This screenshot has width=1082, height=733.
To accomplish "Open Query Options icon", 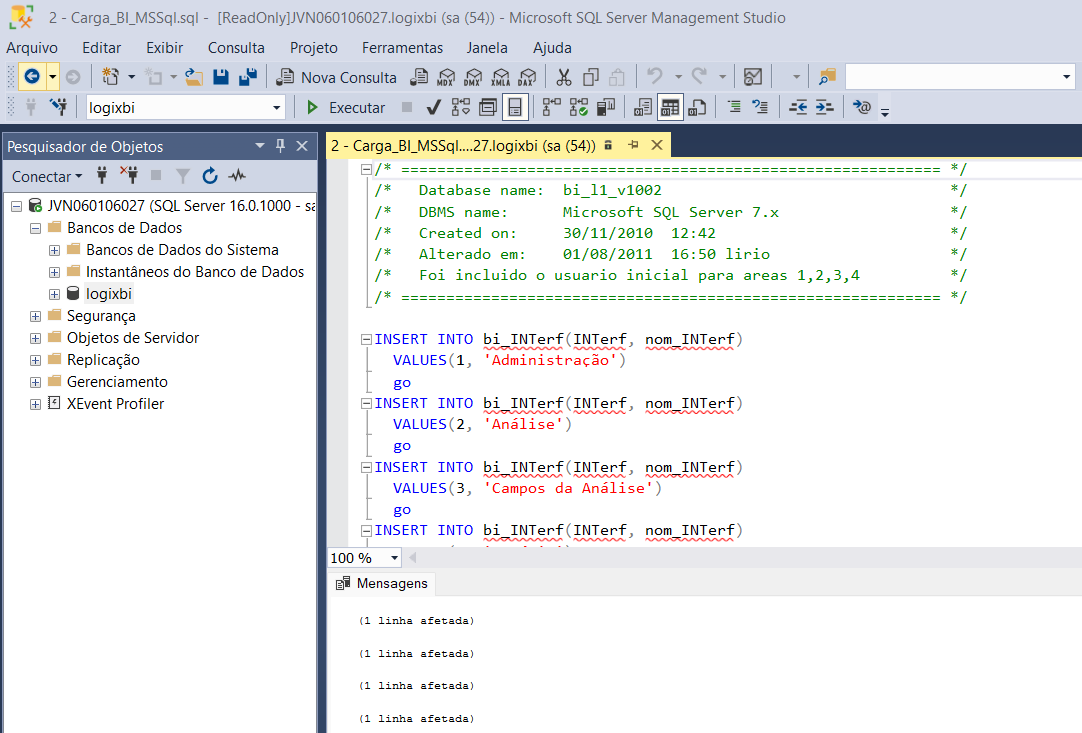I will click(488, 107).
